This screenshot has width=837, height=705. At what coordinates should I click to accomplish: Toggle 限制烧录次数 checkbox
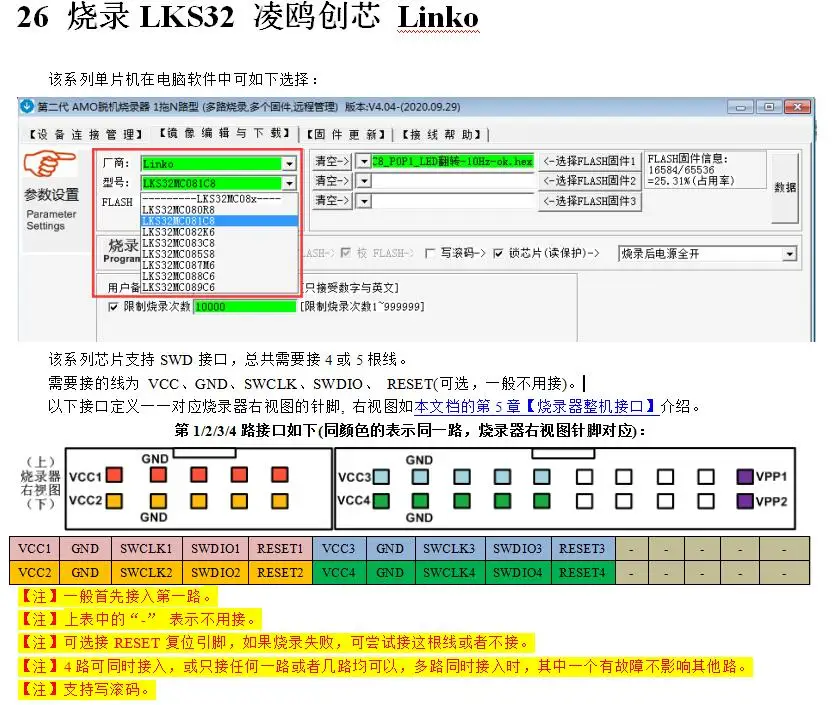113,307
